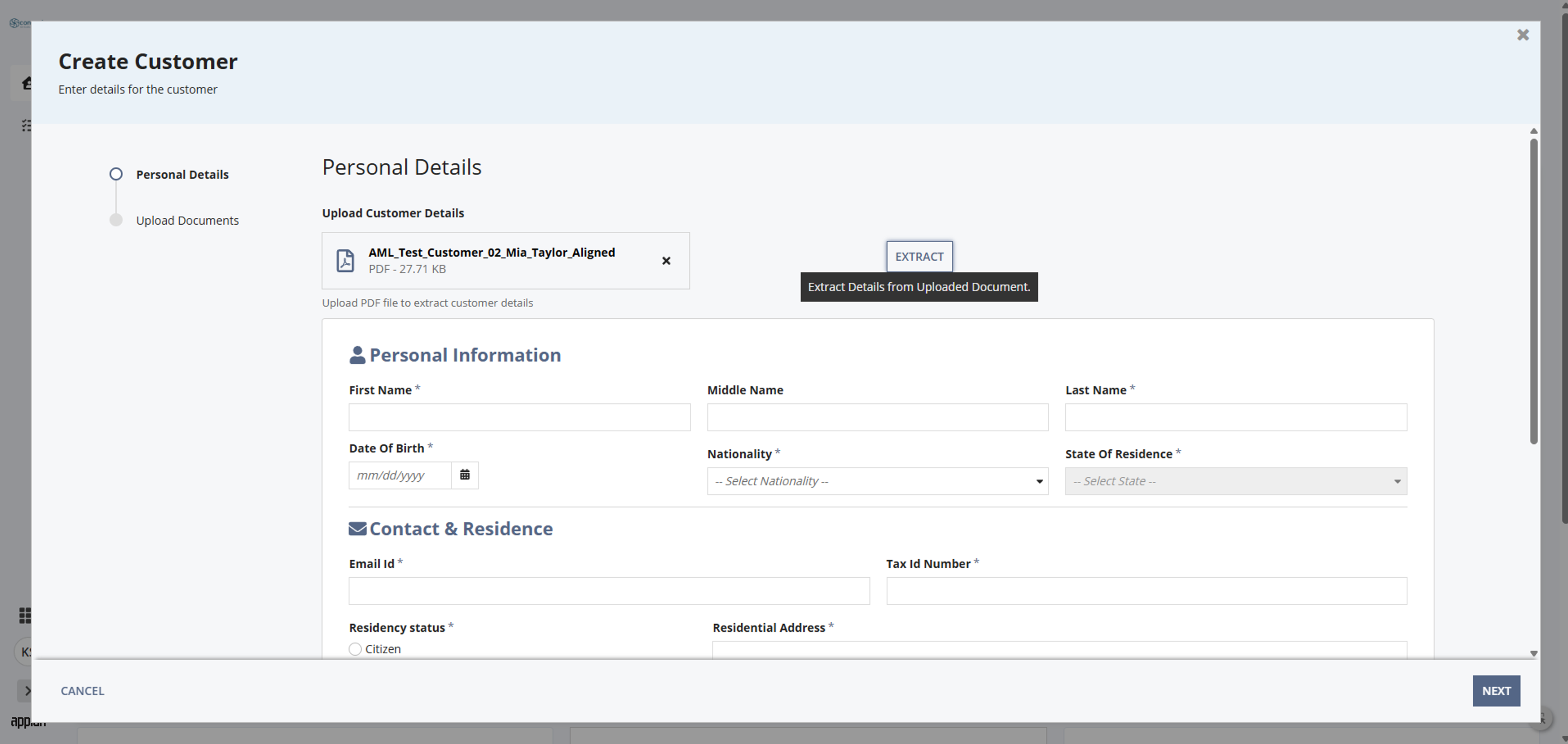Click the Personal Information person icon

tap(357, 355)
